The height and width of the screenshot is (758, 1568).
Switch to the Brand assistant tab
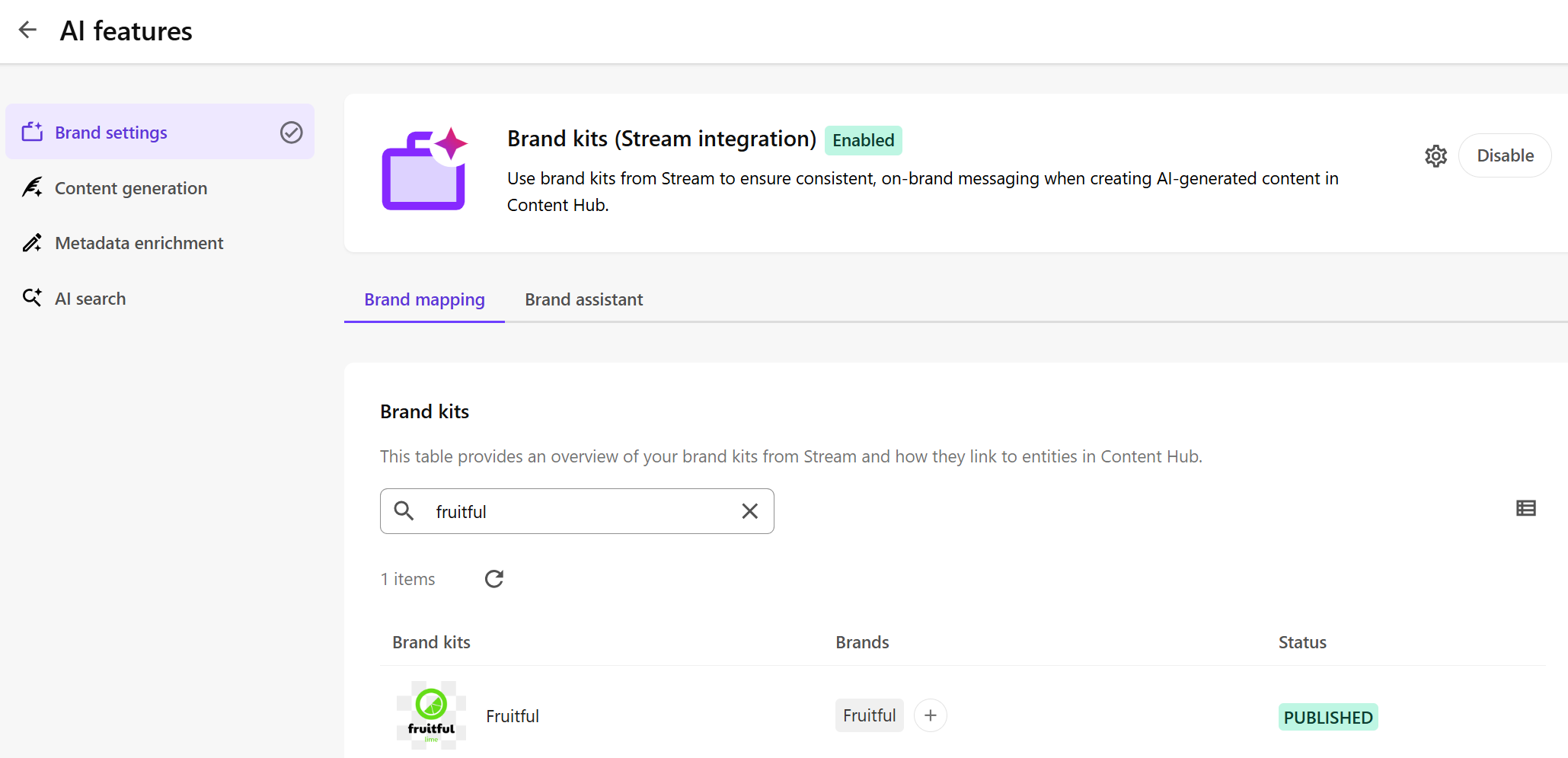pyautogui.click(x=583, y=299)
